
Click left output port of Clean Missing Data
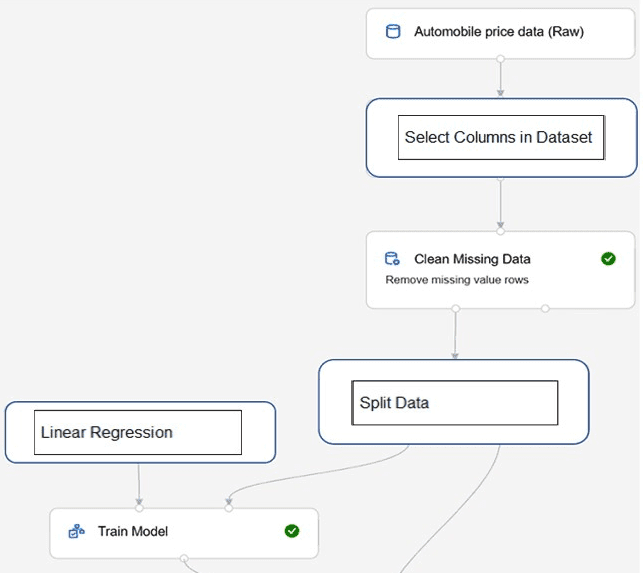click(x=456, y=308)
